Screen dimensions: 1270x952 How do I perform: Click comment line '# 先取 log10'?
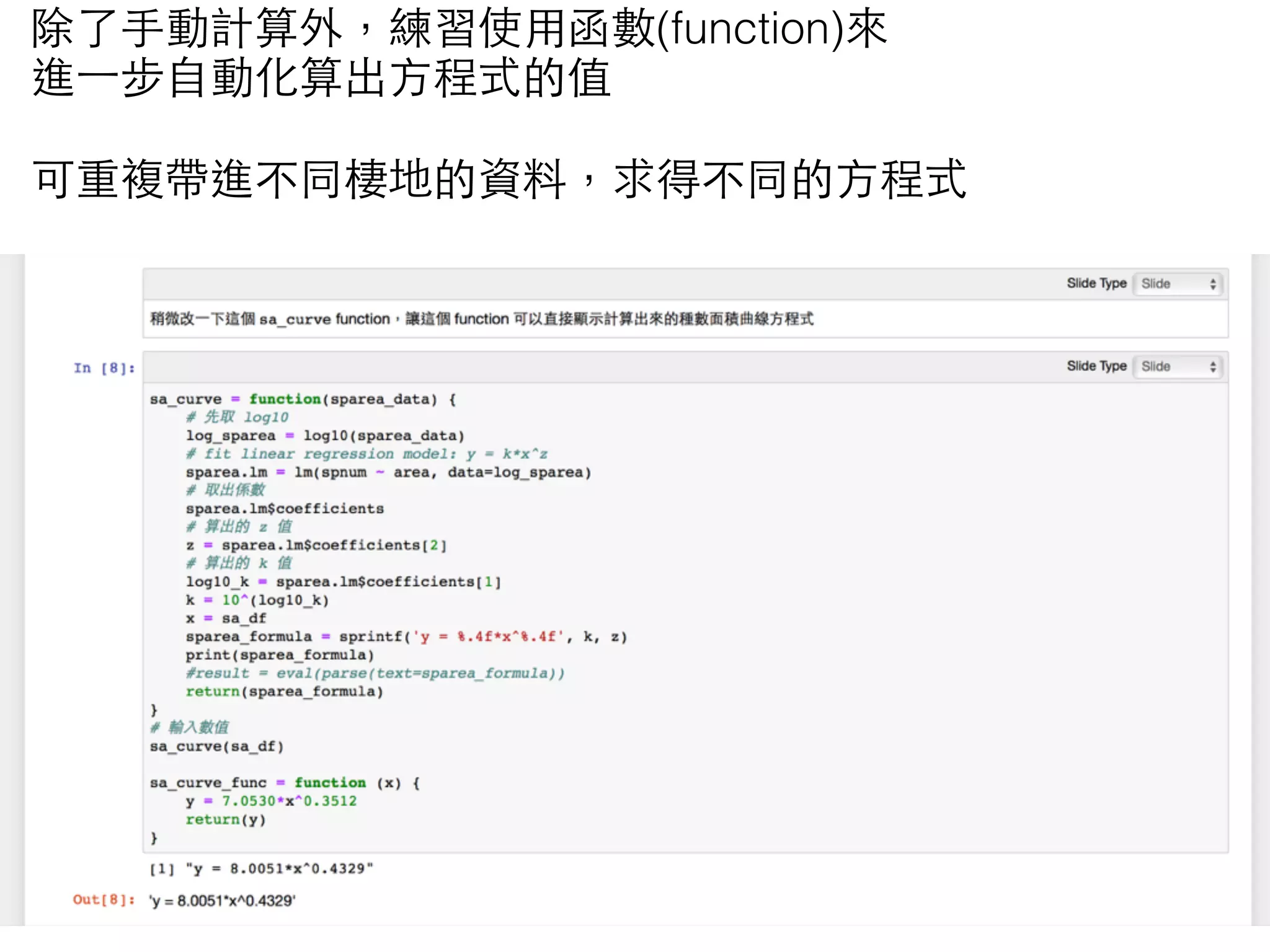(237, 417)
